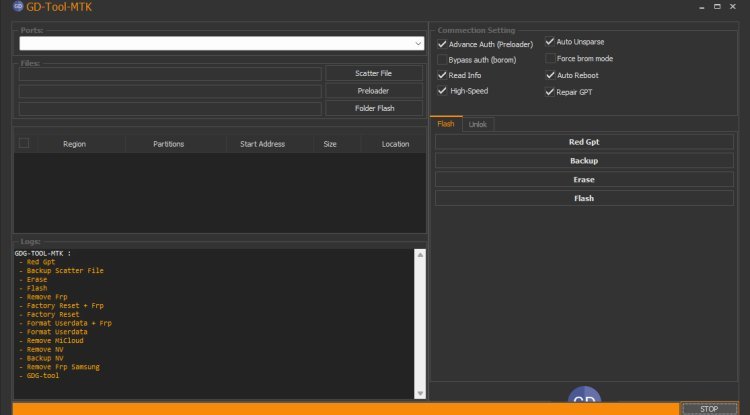
Task: Click 'Factory Reset + Frp' log line
Action: [65, 306]
